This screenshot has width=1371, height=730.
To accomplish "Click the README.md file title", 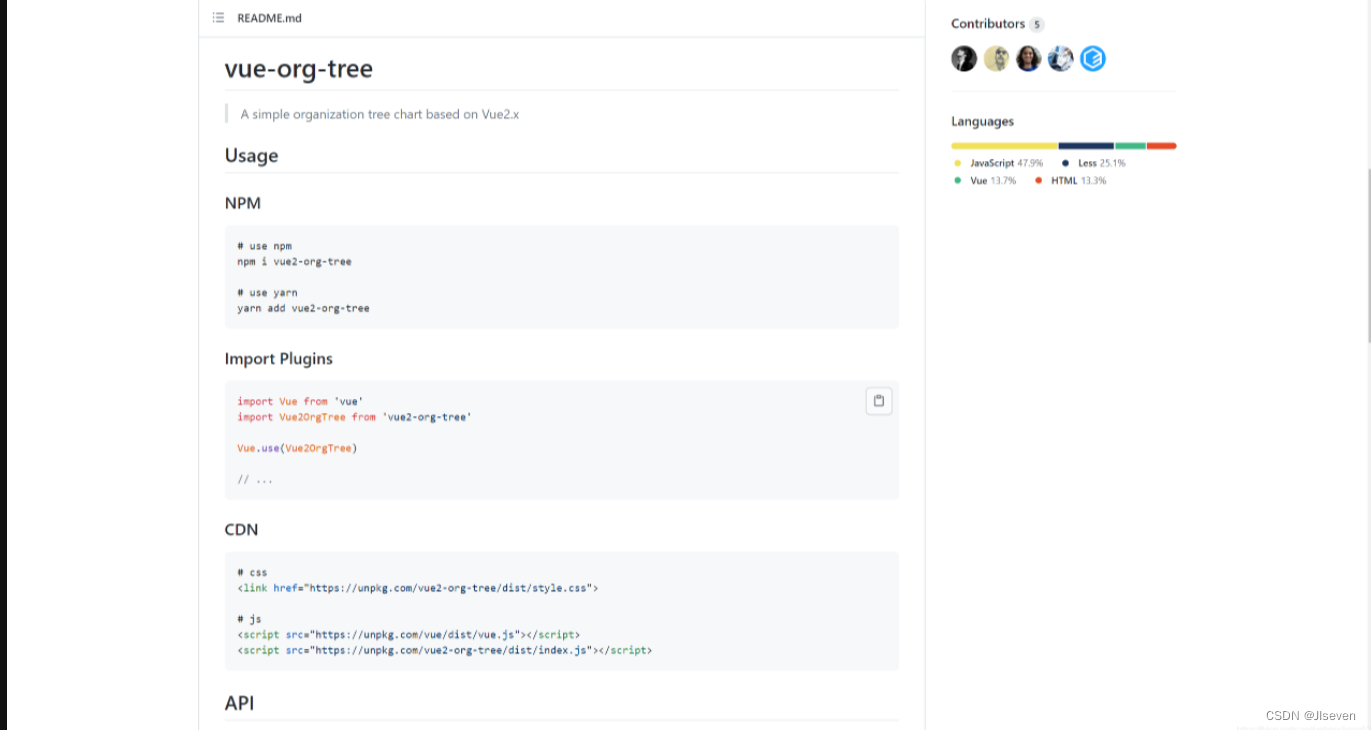I will (x=269, y=18).
